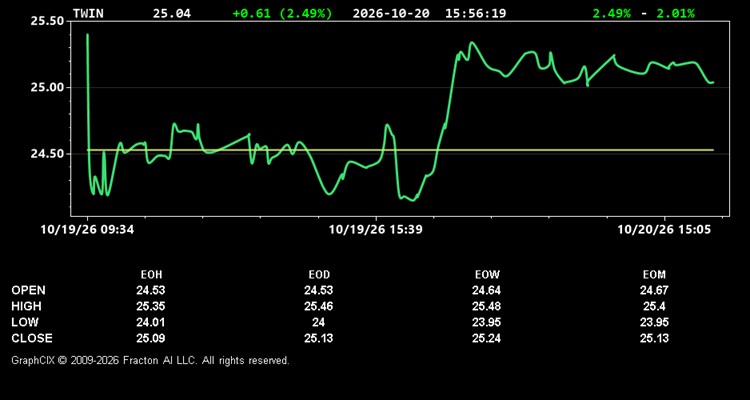Screen dimensions: 750x400
Task: Select EOW close value 25.24
Action: click(x=486, y=338)
